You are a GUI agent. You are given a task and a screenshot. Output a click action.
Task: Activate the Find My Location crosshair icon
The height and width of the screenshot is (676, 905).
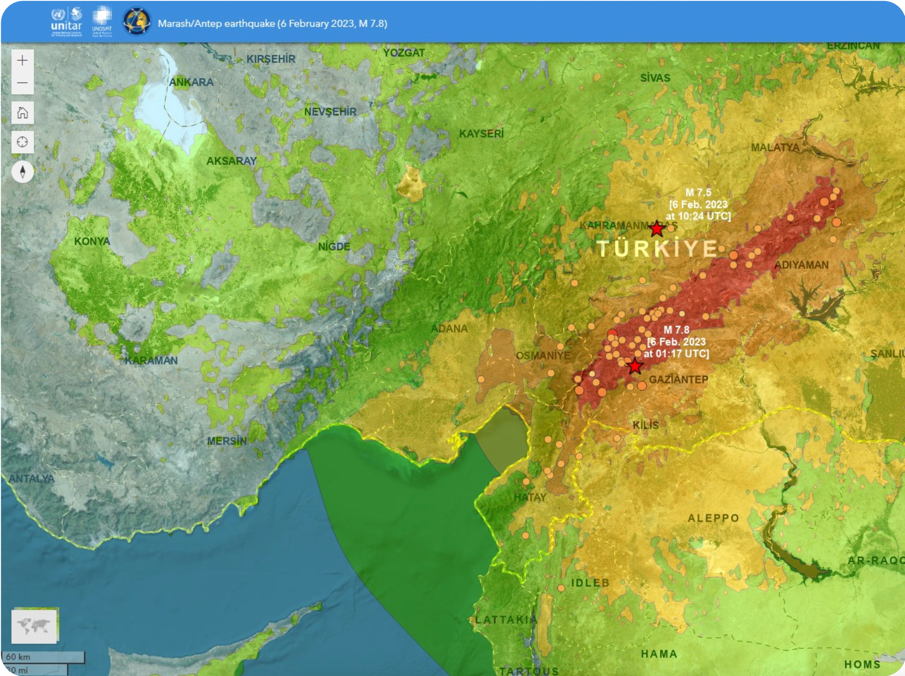(21, 141)
